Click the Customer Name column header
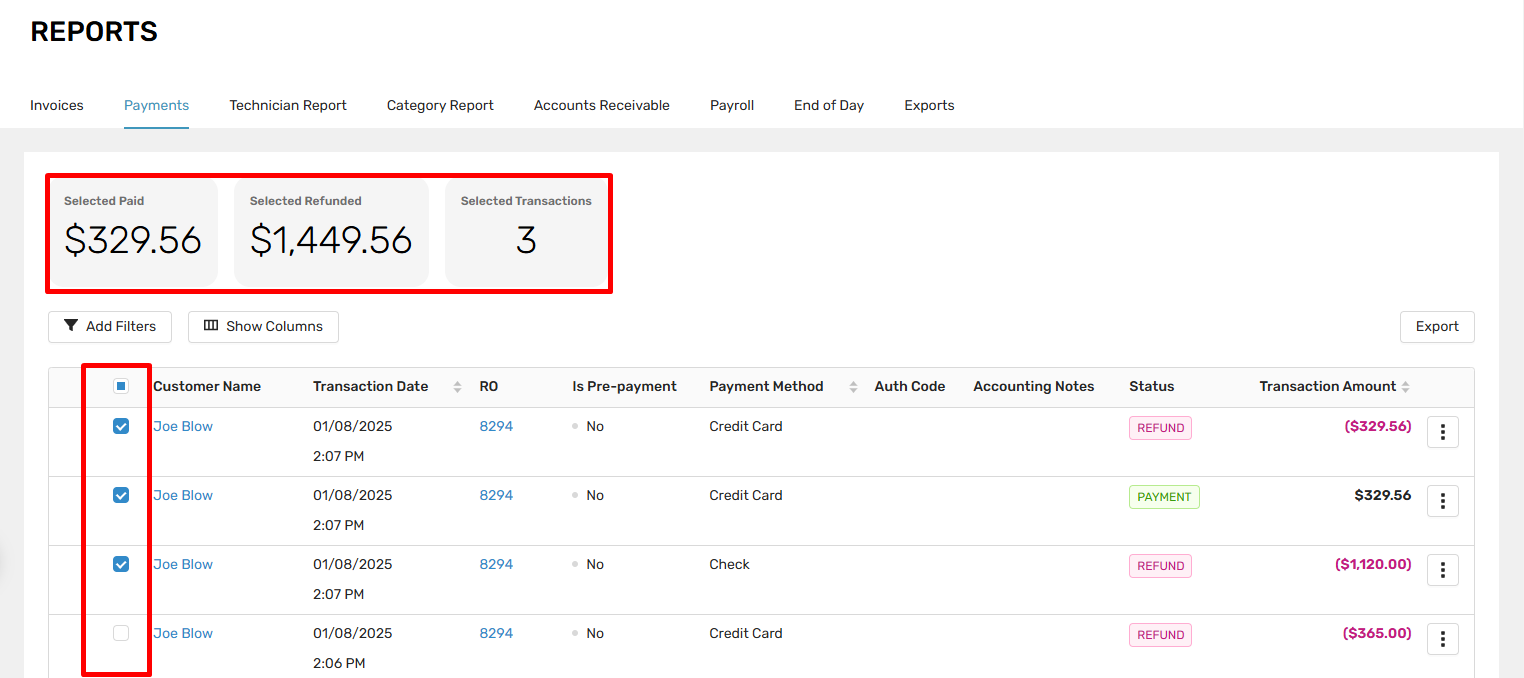Screen dimensions: 1524x678 pos(207,386)
